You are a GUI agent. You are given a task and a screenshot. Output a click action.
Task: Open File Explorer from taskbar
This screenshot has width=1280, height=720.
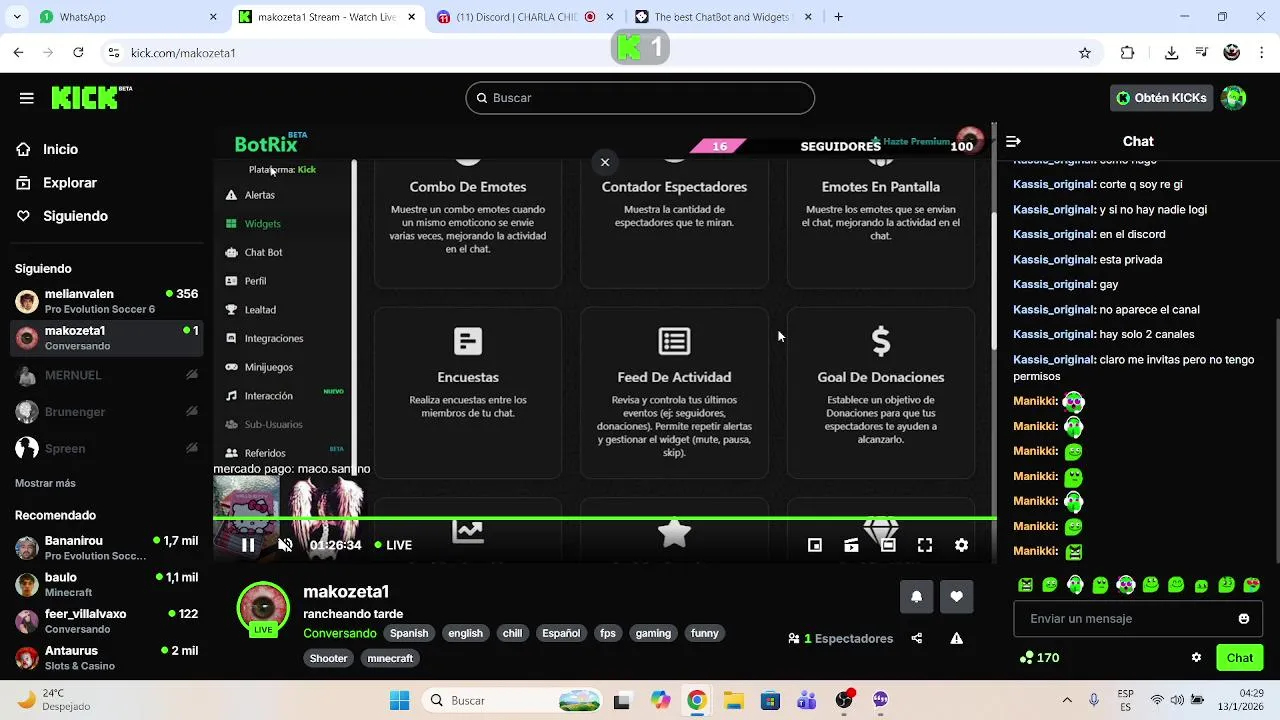point(733,700)
